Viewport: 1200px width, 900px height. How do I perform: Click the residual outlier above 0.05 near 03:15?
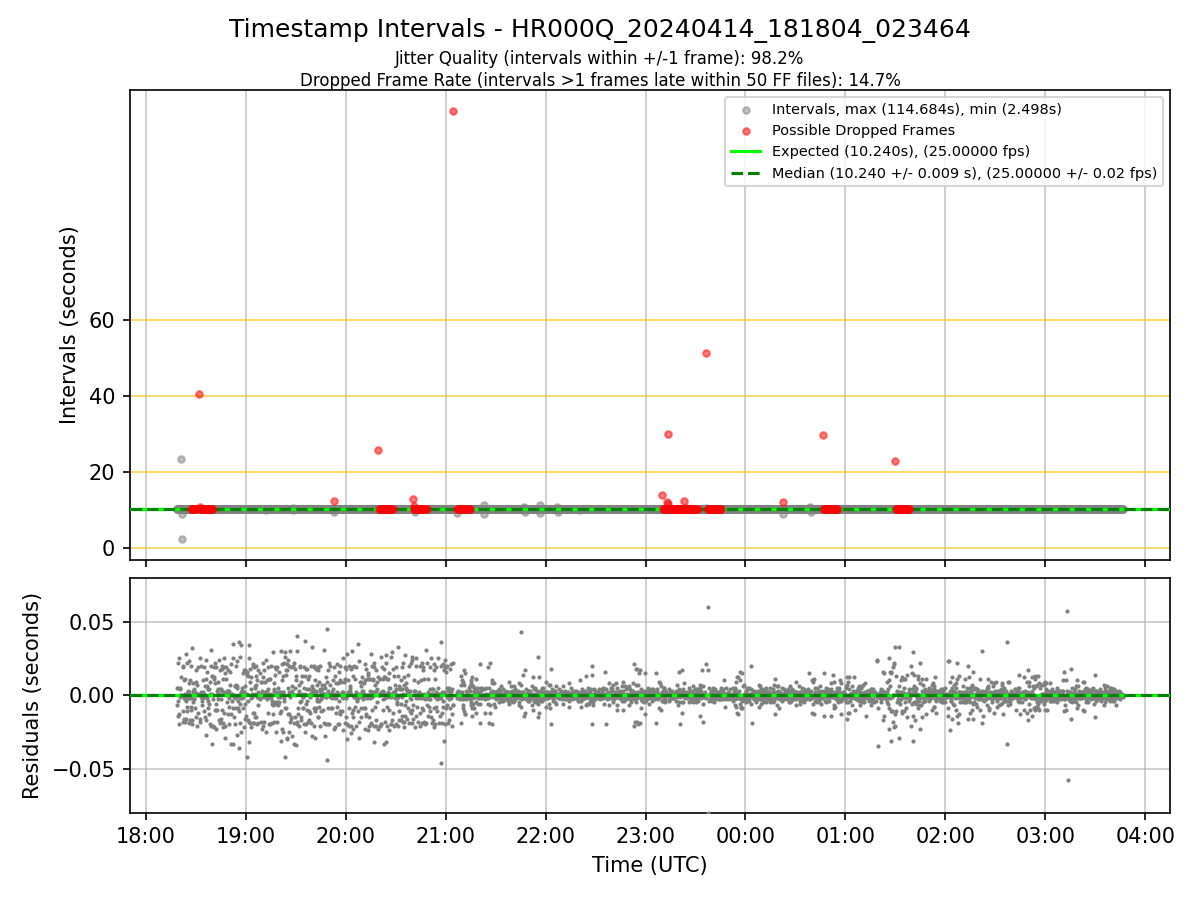coord(1067,611)
